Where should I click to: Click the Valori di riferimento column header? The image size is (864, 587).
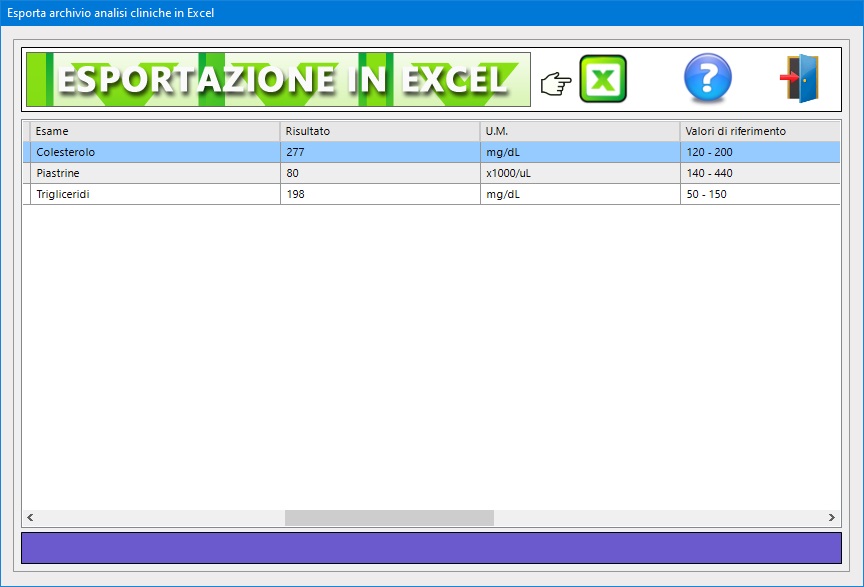click(x=758, y=131)
